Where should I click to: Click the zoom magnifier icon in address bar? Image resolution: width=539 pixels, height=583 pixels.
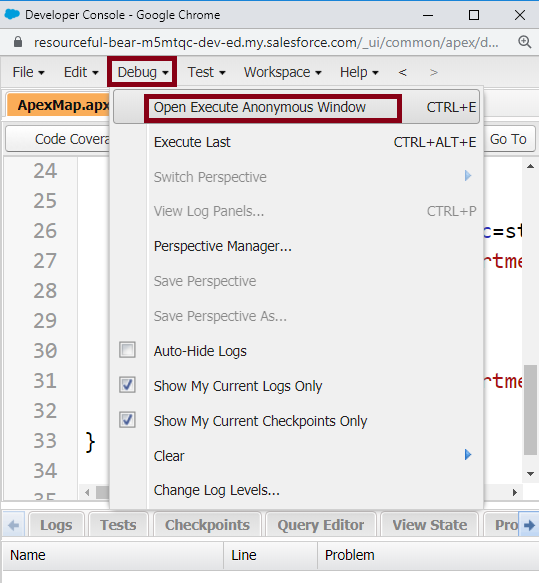(525, 42)
